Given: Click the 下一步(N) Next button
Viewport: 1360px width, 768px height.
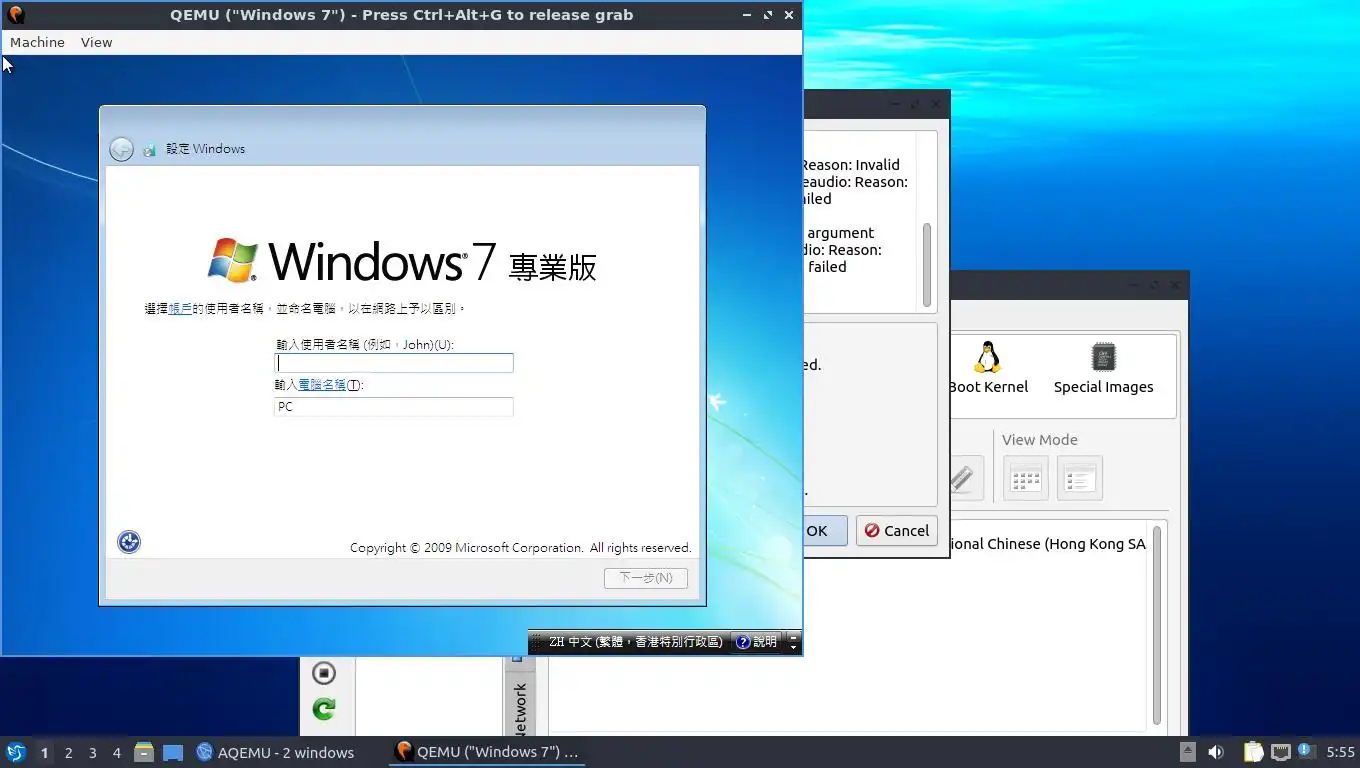Looking at the screenshot, I should (646, 578).
